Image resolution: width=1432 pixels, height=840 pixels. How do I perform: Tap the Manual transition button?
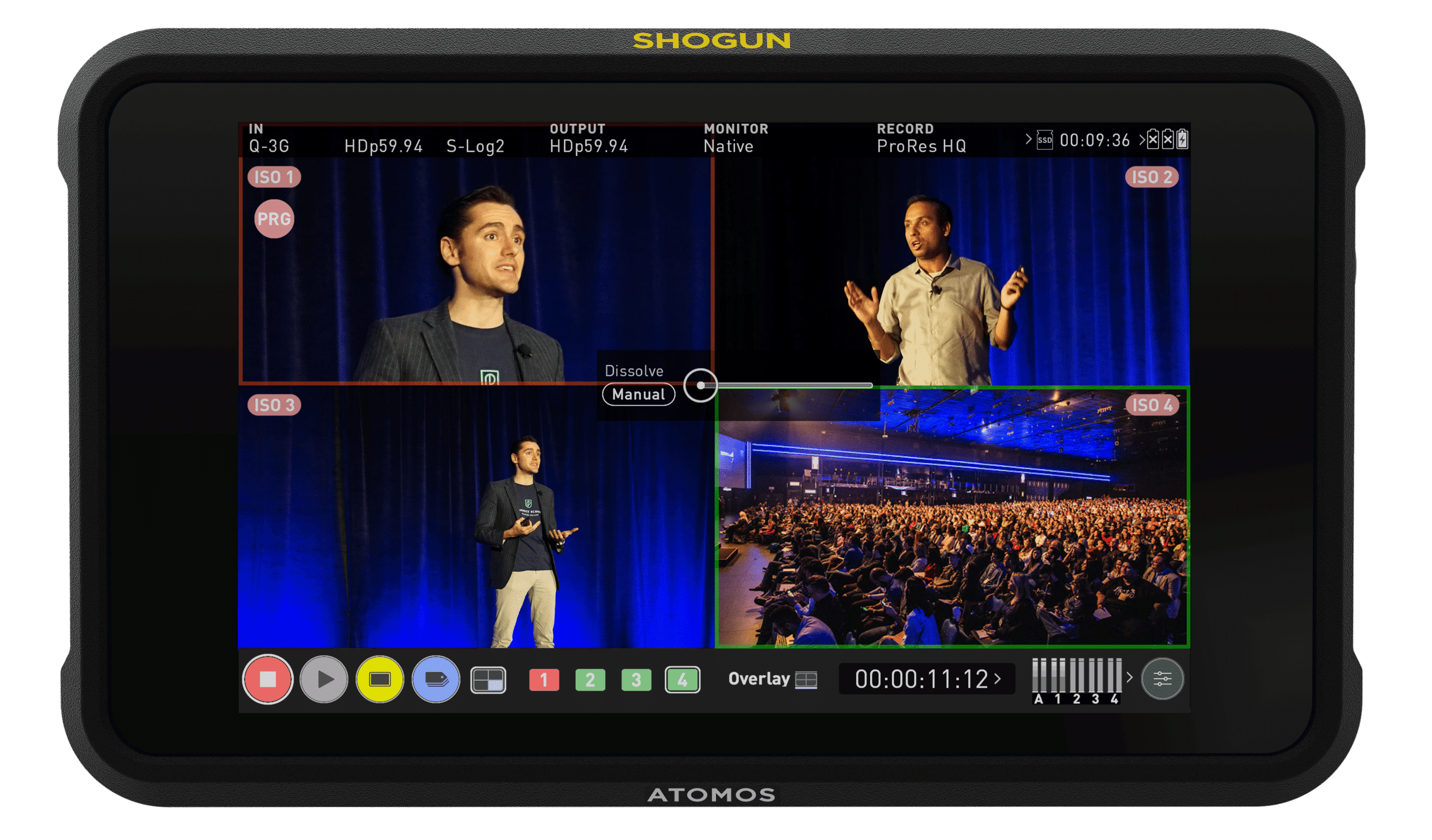[638, 394]
